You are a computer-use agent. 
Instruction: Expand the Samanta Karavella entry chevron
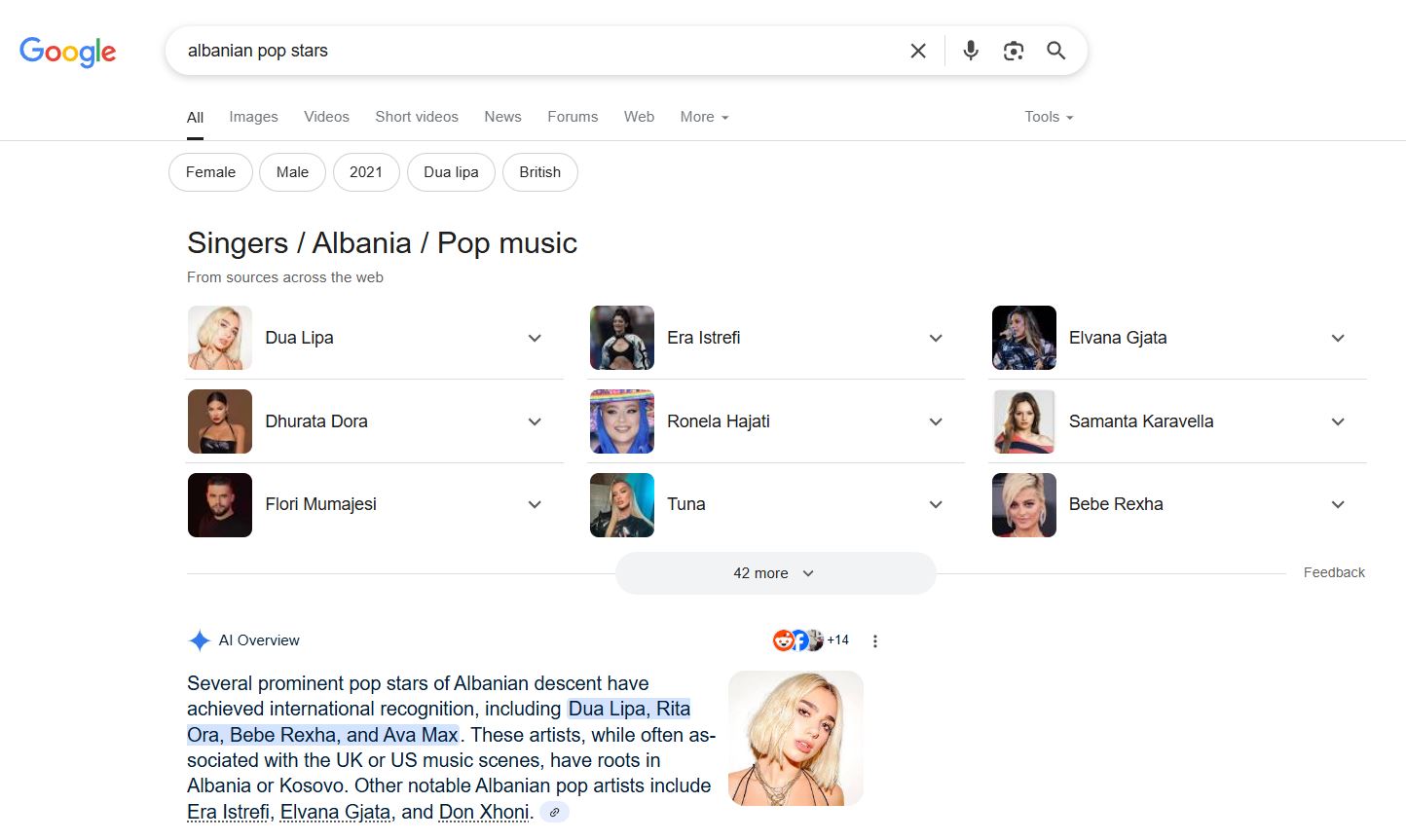pyautogui.click(x=1338, y=422)
